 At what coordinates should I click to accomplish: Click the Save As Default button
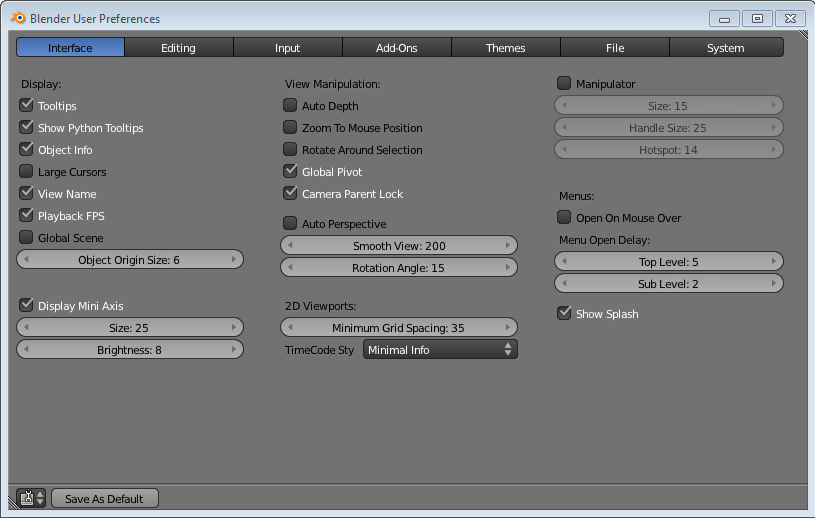pos(104,499)
